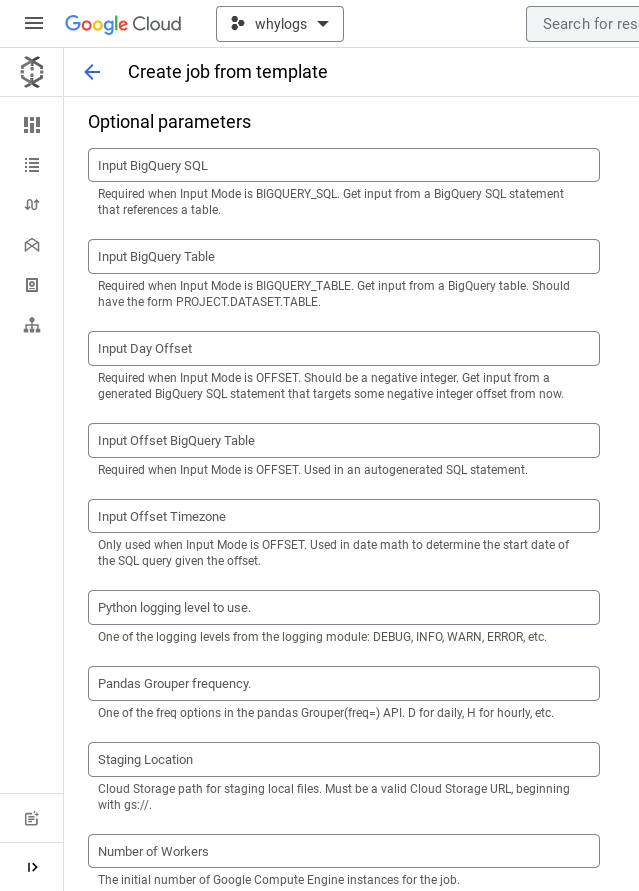
Task: Expand the whylogs project selector dropdown
Action: (x=280, y=24)
